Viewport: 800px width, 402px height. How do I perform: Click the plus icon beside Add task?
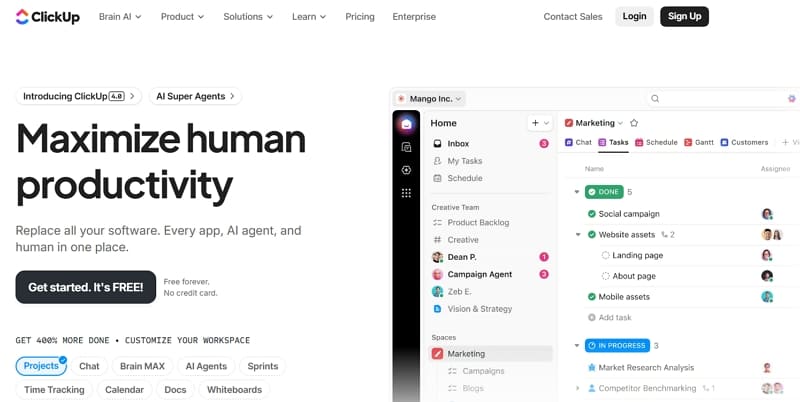pos(591,317)
